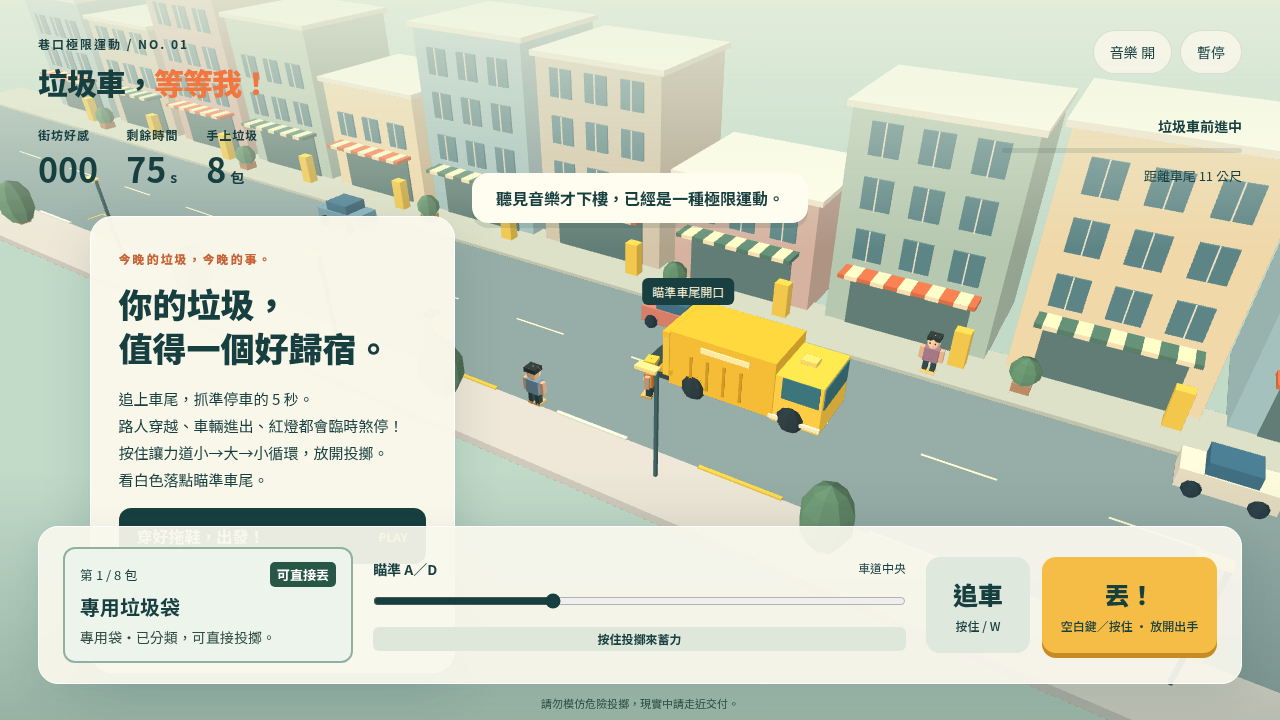1280x720 pixels.
Task: Click the yellow garbage truck
Action: pos(755,368)
